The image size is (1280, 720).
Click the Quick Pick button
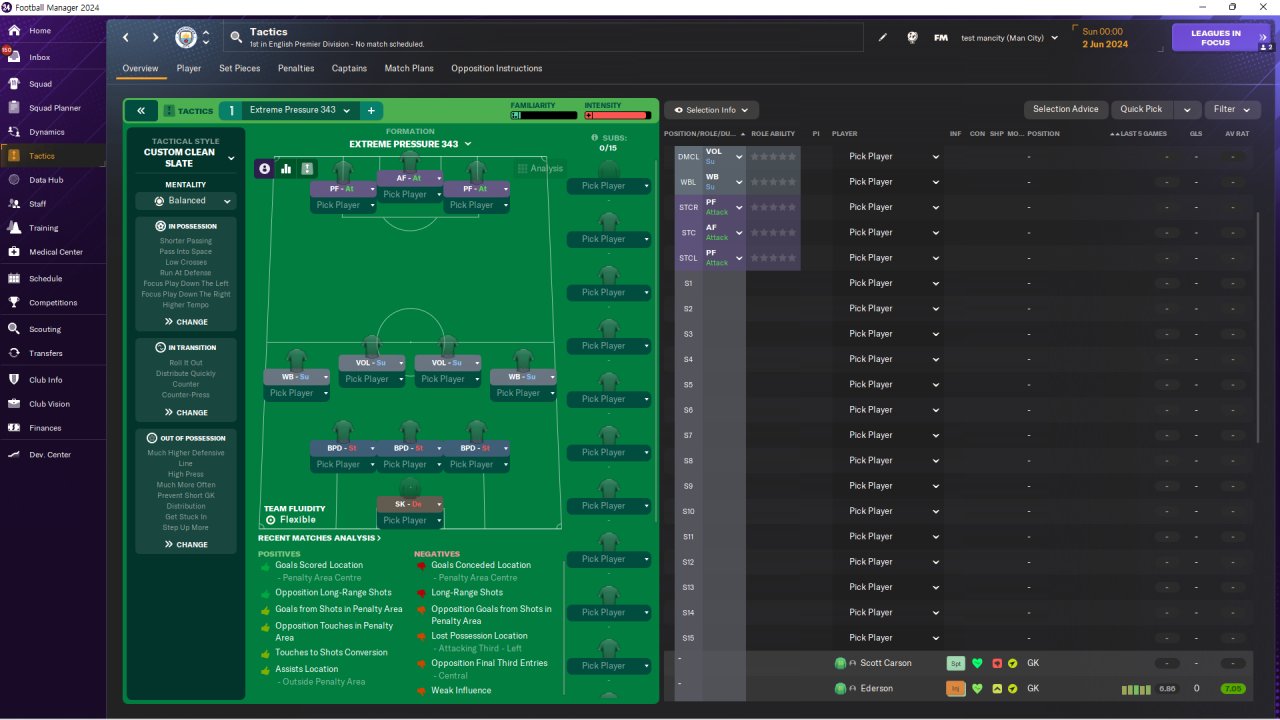pyautogui.click(x=1142, y=110)
